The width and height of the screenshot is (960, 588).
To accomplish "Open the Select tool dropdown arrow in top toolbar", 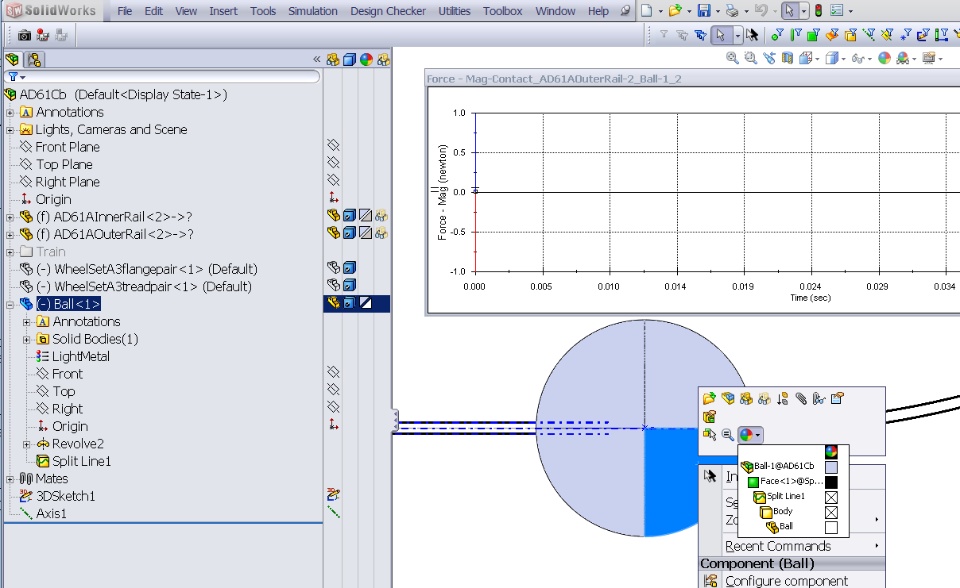I will (804, 11).
